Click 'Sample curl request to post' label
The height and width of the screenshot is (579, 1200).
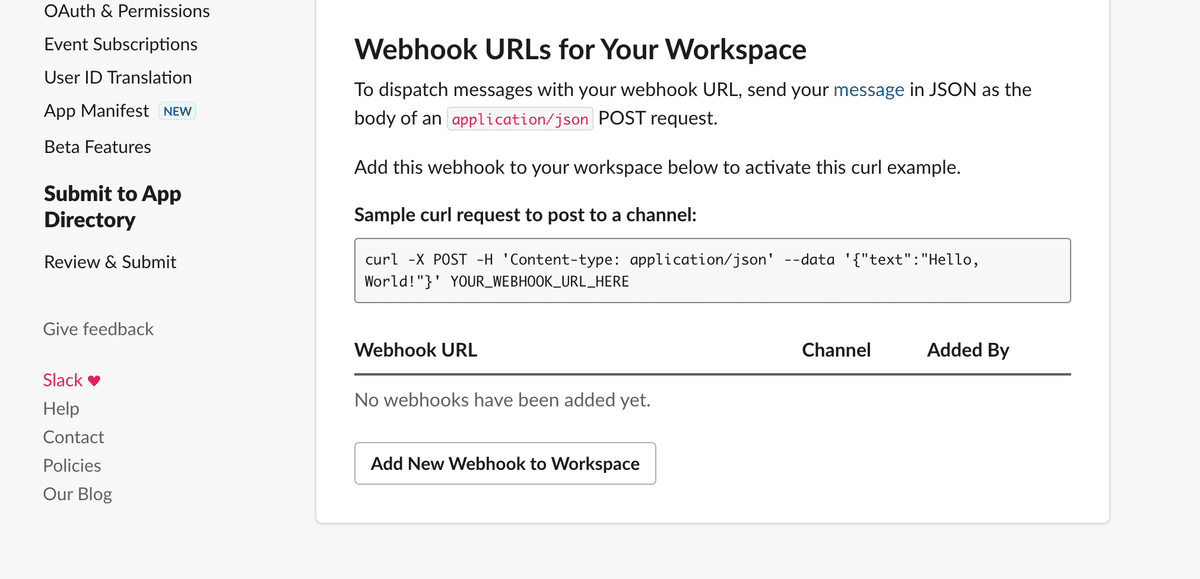[x=525, y=215]
